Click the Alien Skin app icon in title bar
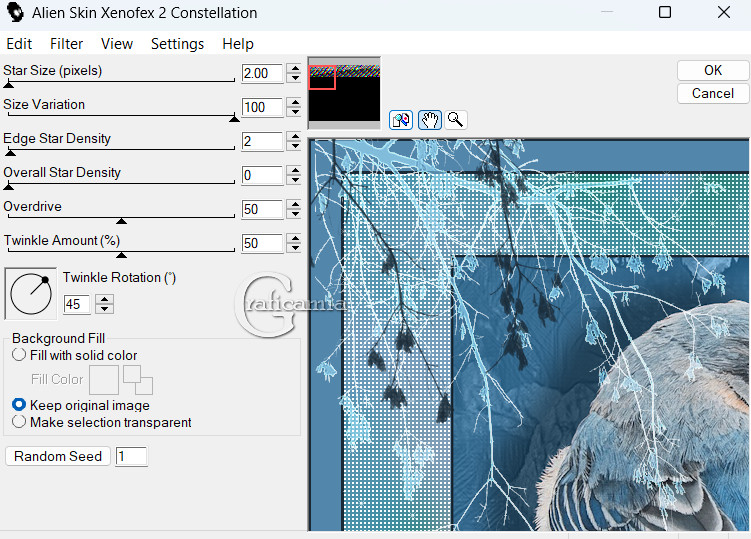The width and height of the screenshot is (751, 539). tap(16, 12)
